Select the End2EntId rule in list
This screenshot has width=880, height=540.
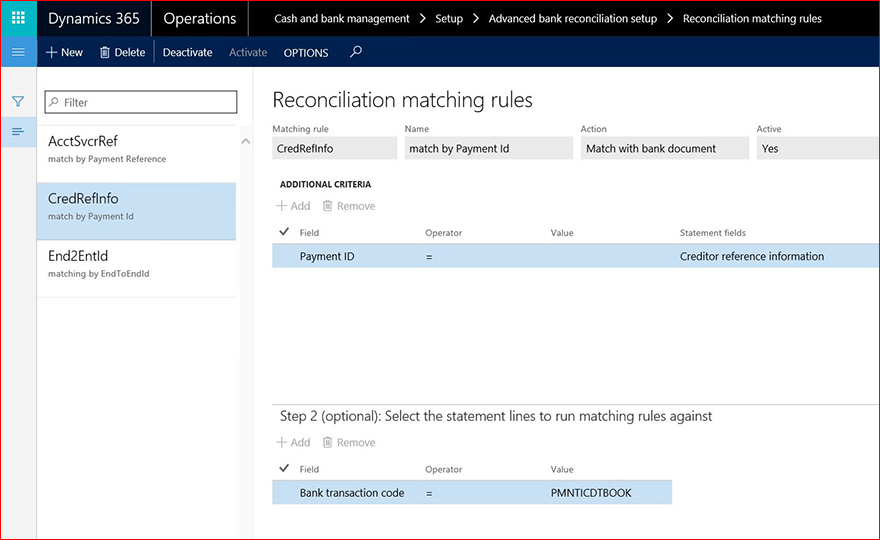pyautogui.click(x=136, y=269)
